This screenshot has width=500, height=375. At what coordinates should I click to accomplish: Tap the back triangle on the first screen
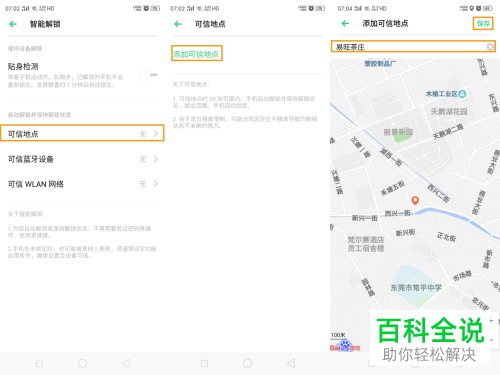126,363
